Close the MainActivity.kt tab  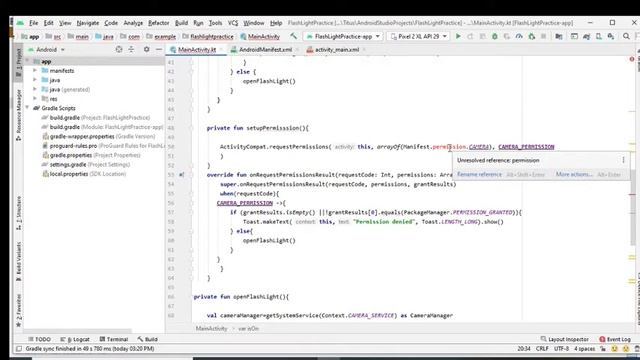[x=222, y=49]
